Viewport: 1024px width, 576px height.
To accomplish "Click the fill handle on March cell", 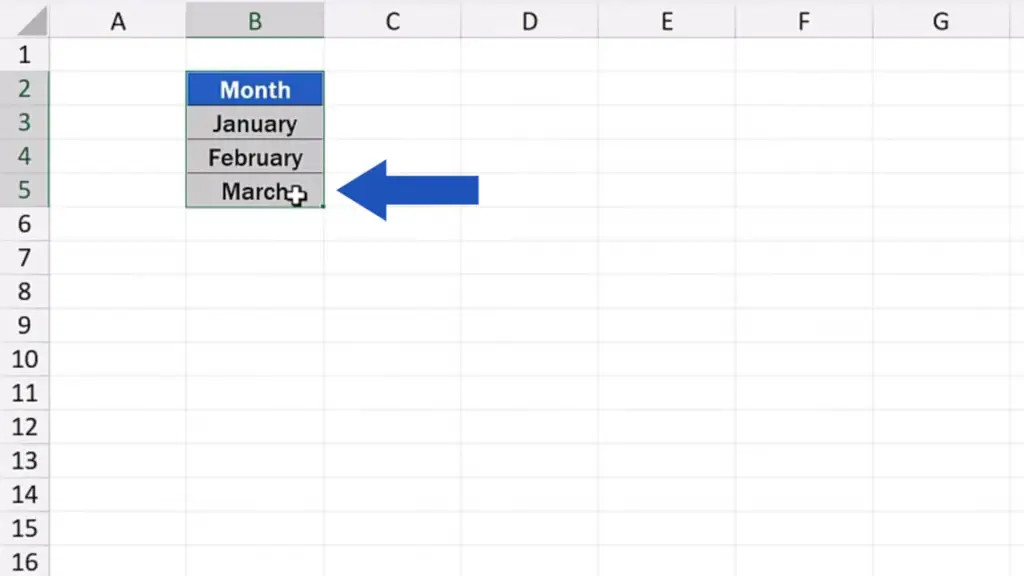I will tap(323, 206).
